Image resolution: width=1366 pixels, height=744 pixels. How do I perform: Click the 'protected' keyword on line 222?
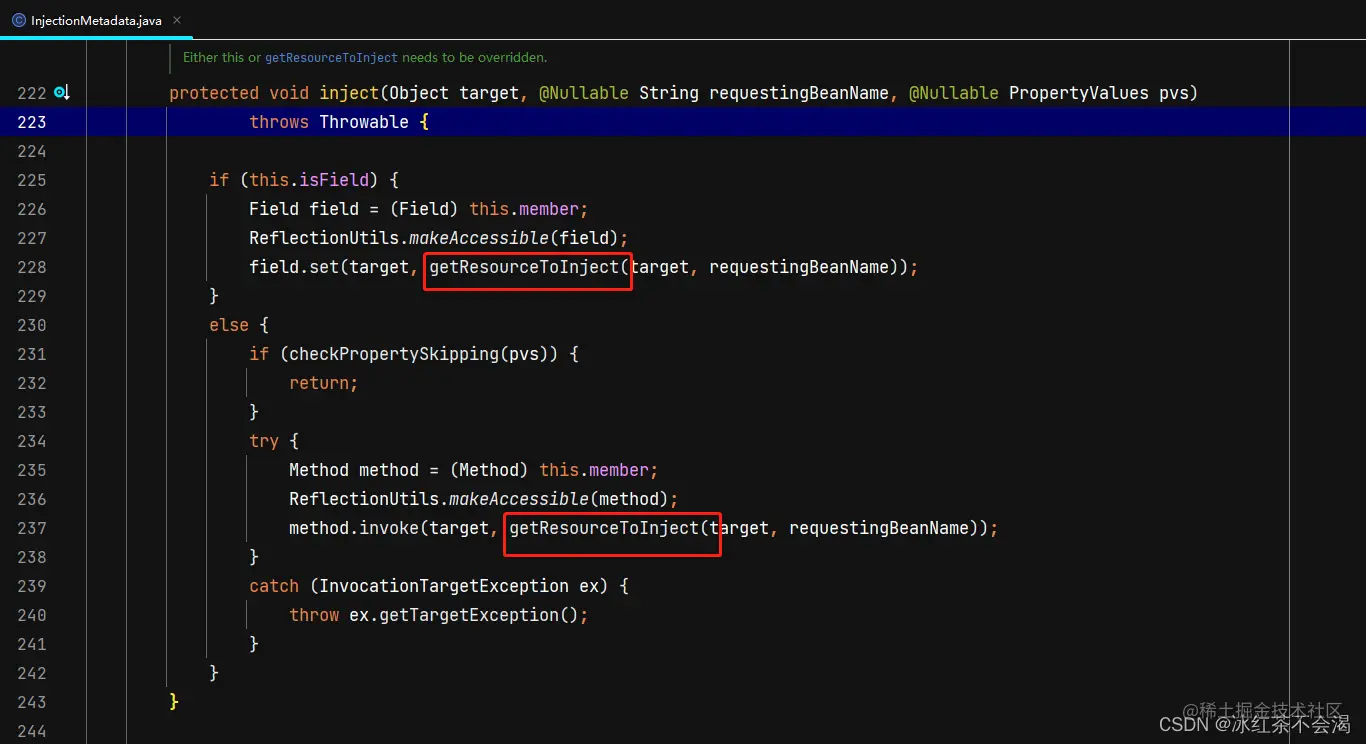click(x=214, y=93)
